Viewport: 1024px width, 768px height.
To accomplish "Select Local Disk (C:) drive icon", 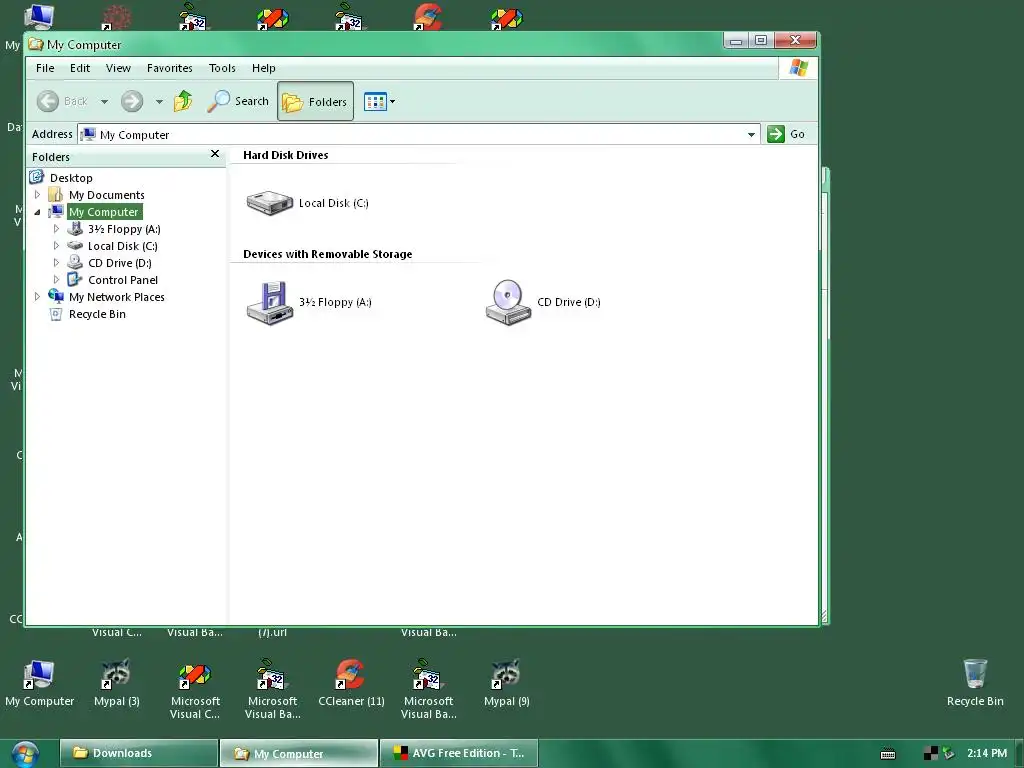I will (x=269, y=202).
